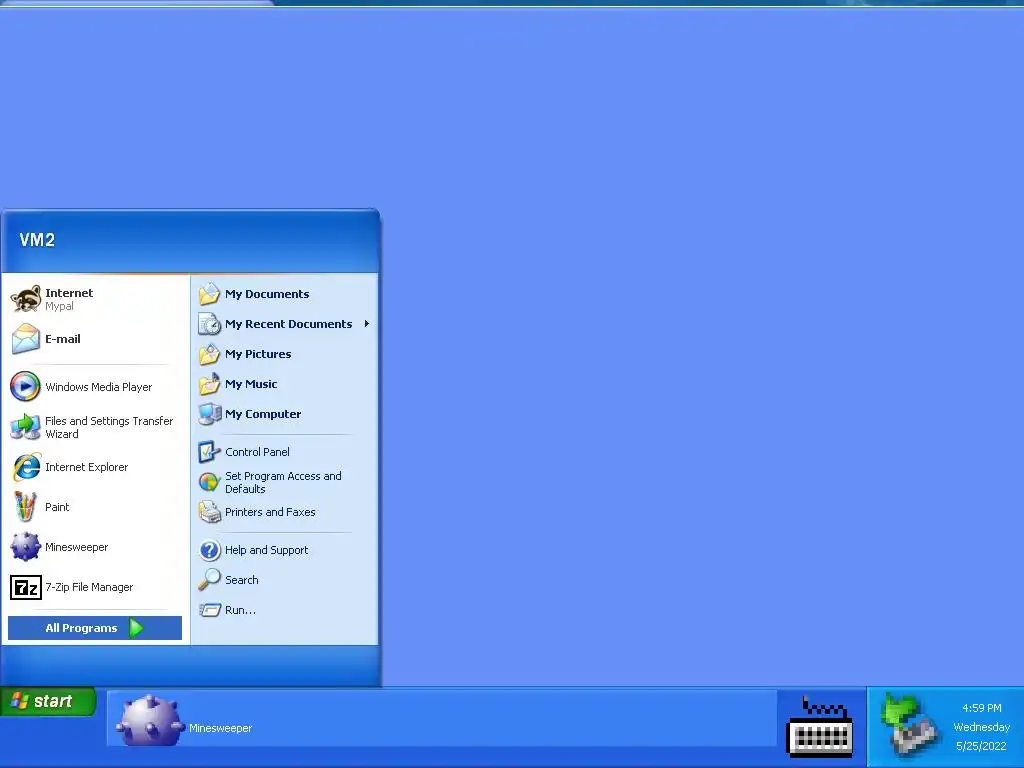Open Files and Settings Transfer Wizard icon
This screenshot has height=768, width=1024.
tap(25, 427)
